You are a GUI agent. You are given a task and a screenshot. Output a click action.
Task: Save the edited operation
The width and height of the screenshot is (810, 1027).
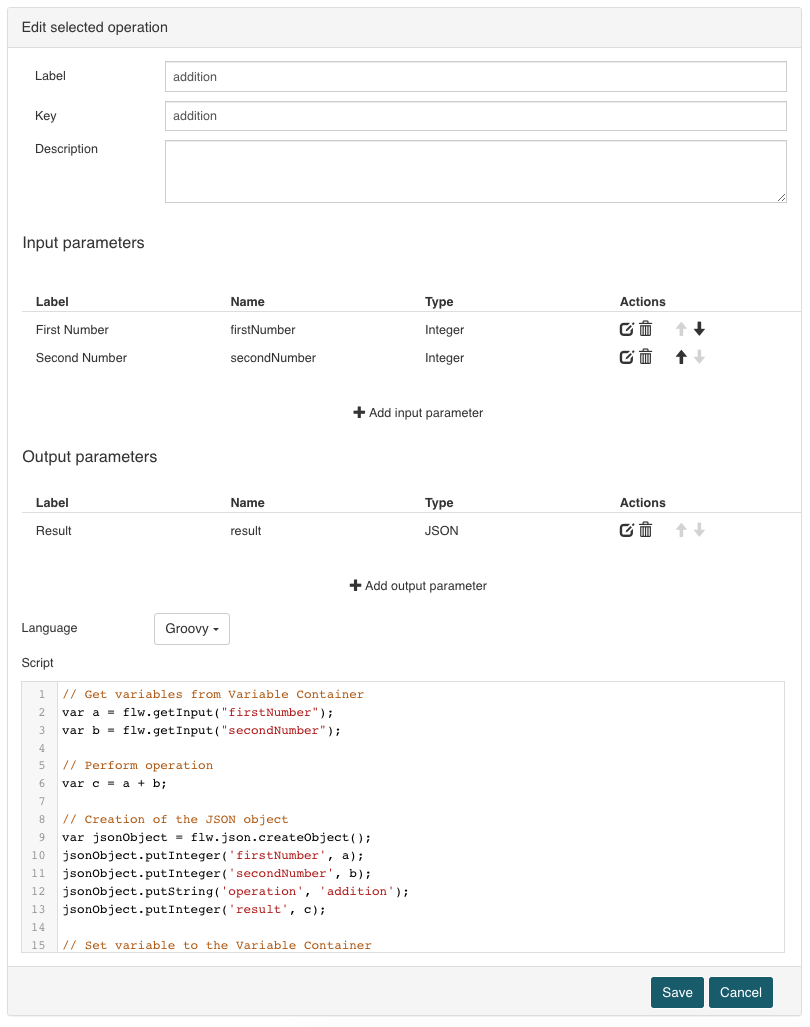pos(677,992)
